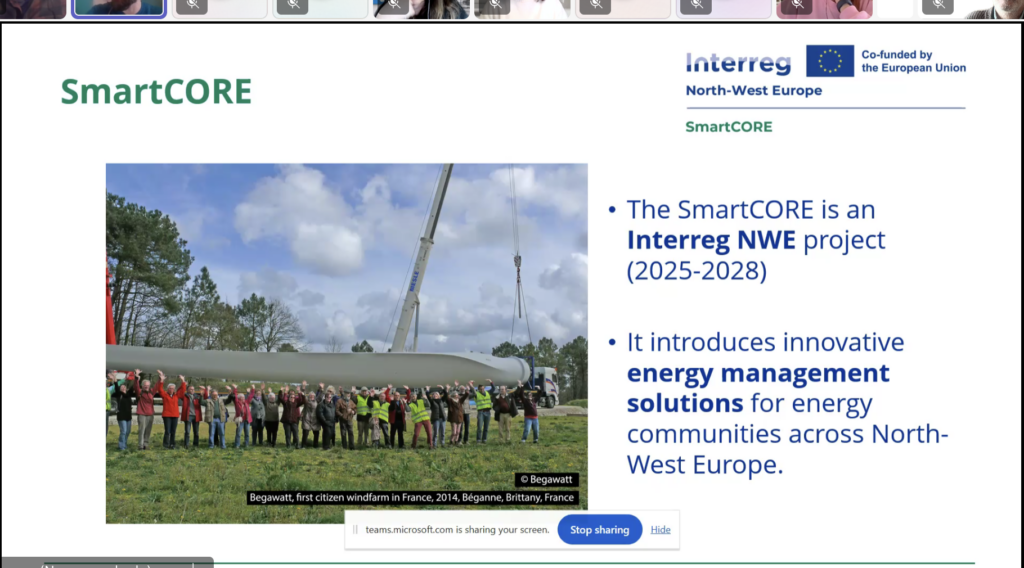Viewport: 1024px width, 568px height.
Task: Click the 'Co-funded by the European Union' text
Action: click(x=913, y=61)
